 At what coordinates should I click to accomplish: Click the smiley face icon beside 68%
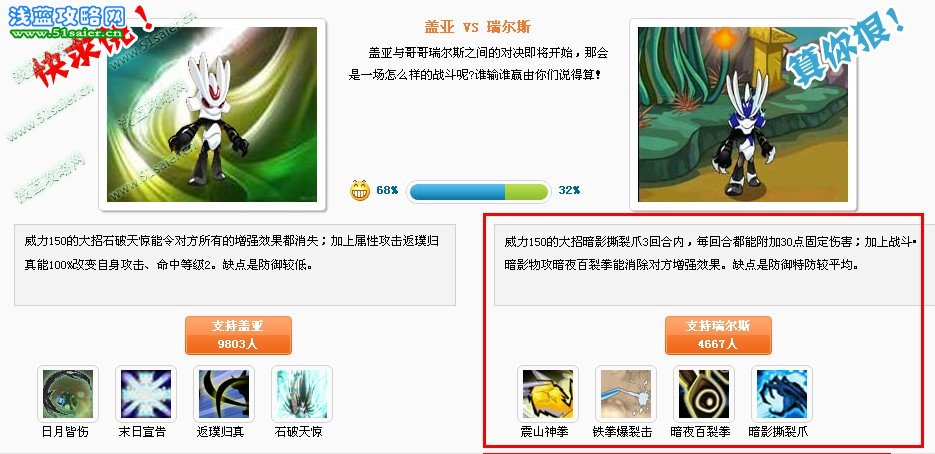click(360, 190)
